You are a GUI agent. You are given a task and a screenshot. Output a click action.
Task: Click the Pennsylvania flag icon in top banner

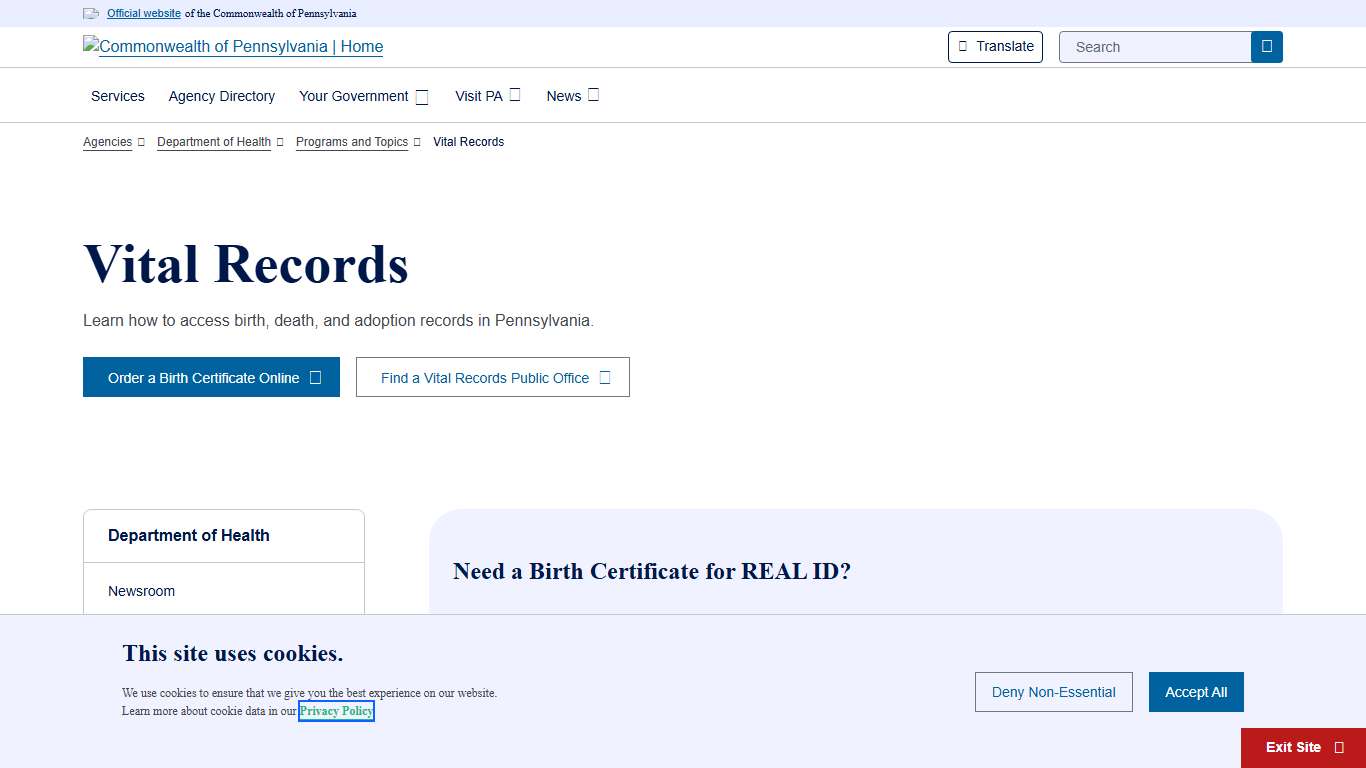pyautogui.click(x=91, y=14)
